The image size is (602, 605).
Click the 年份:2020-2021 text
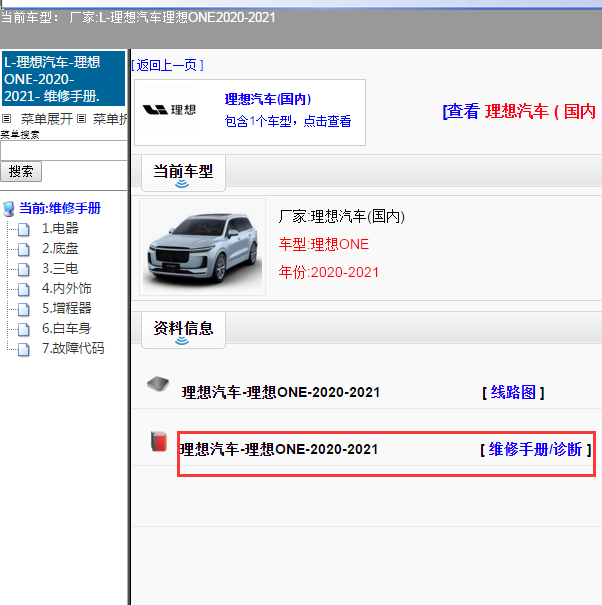point(329,272)
